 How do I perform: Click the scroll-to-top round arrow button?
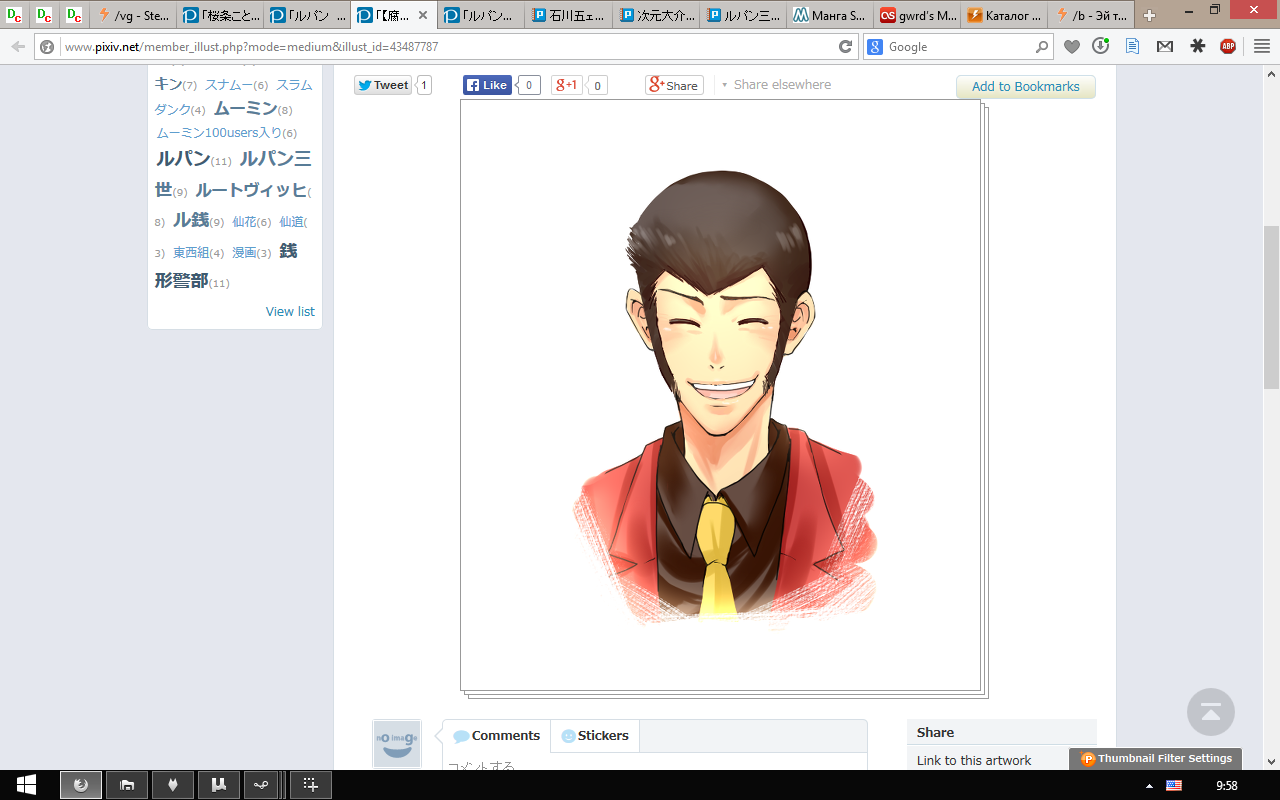pyautogui.click(x=1211, y=712)
